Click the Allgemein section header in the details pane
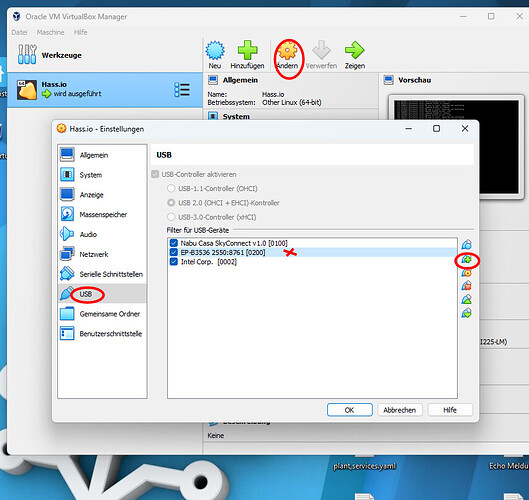This screenshot has height=500, width=529. pos(240,80)
